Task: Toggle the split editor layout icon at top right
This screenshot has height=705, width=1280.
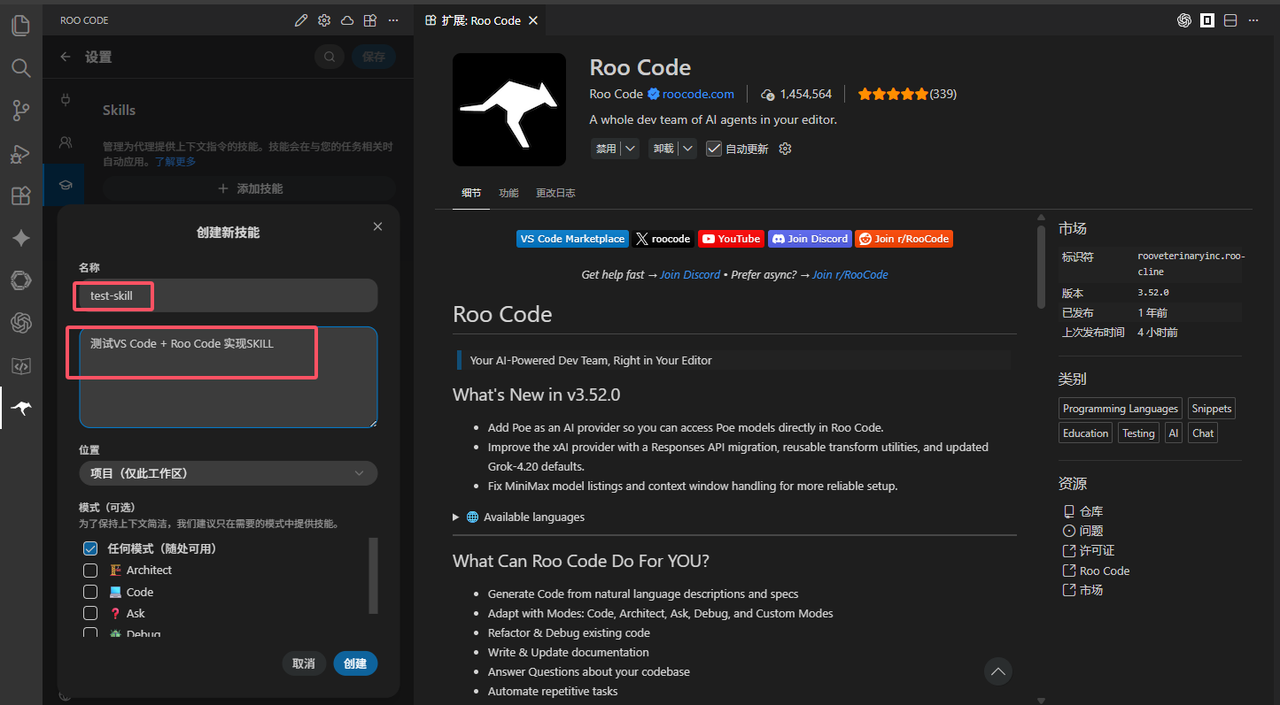Action: pos(1230,20)
